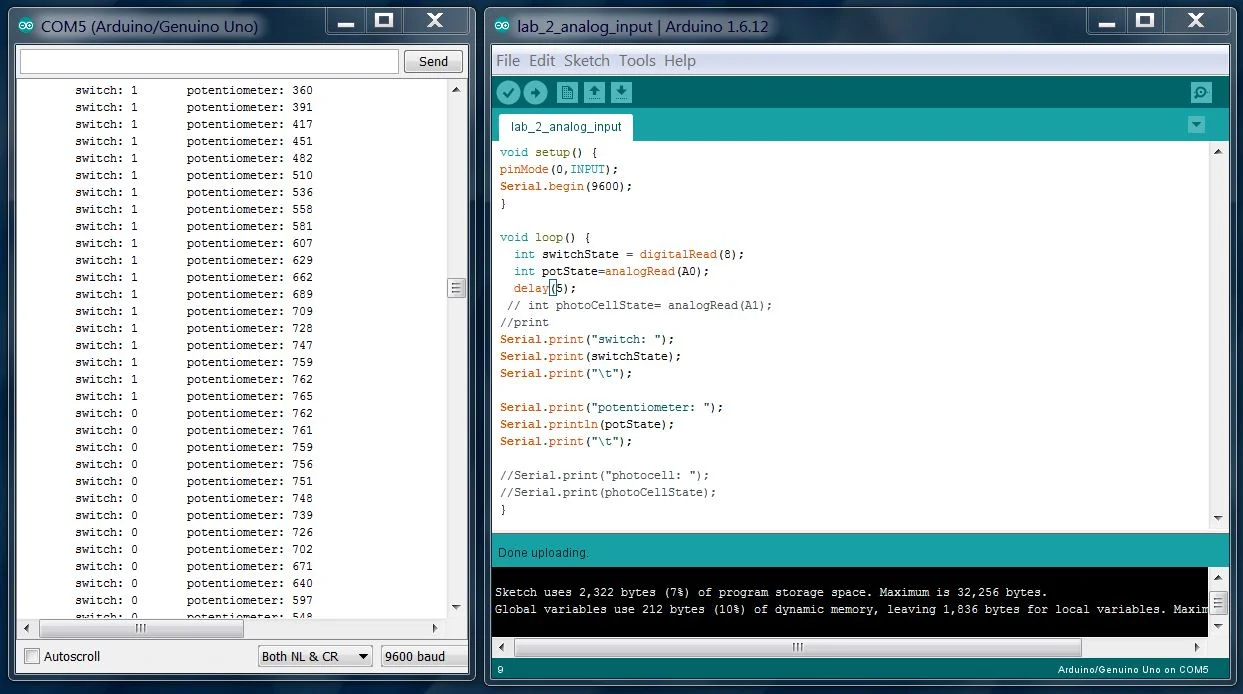The image size is (1243, 694).
Task: Click the Verify sketch checkmark icon
Action: 508,93
